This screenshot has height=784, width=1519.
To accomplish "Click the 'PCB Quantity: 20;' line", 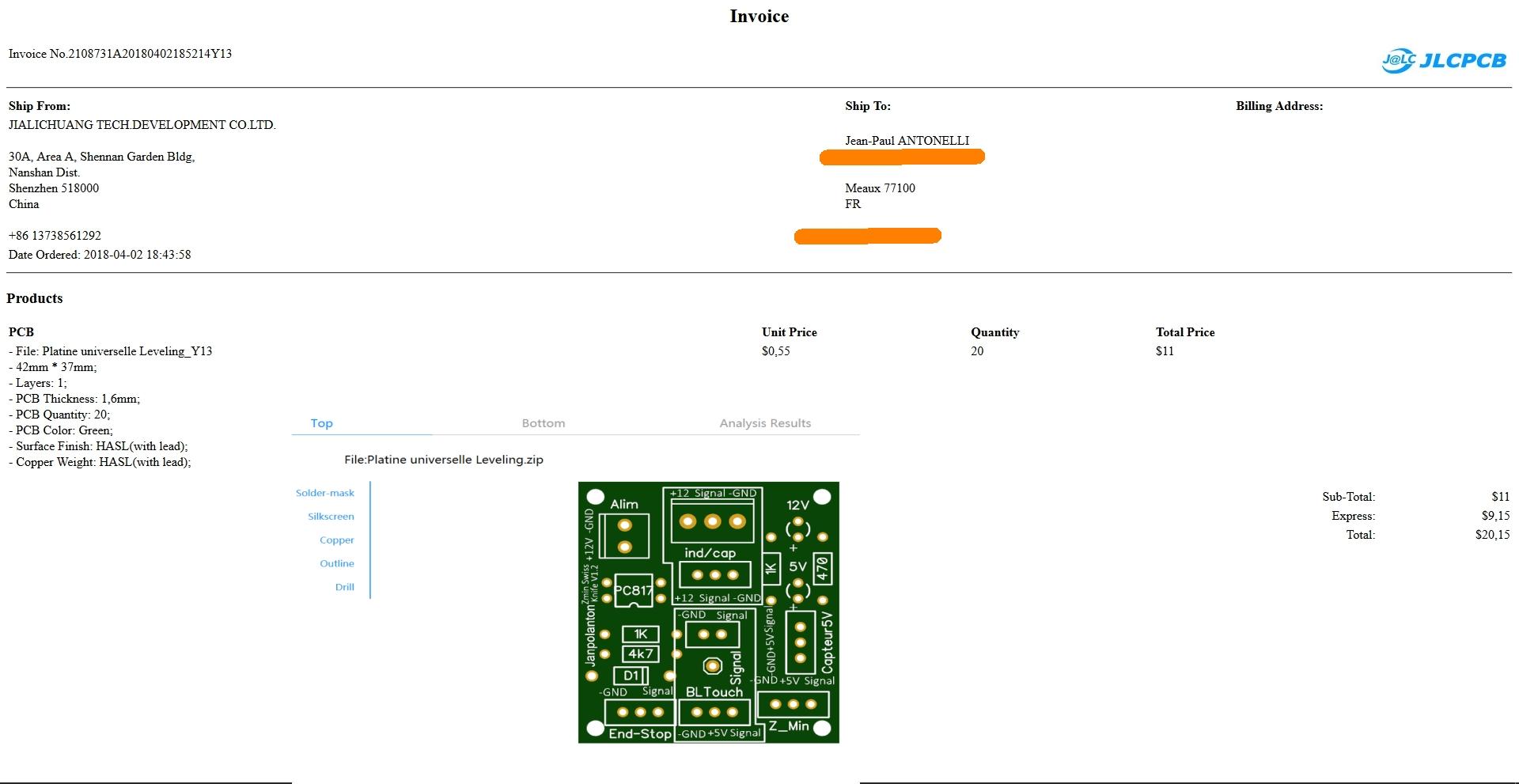I will (59, 415).
